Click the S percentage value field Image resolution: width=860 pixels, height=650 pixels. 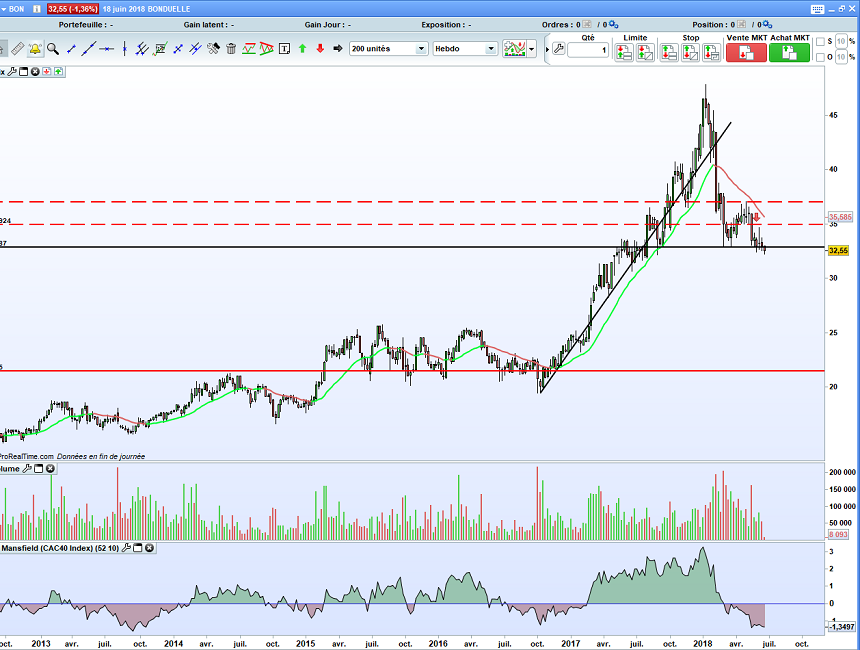pos(841,42)
